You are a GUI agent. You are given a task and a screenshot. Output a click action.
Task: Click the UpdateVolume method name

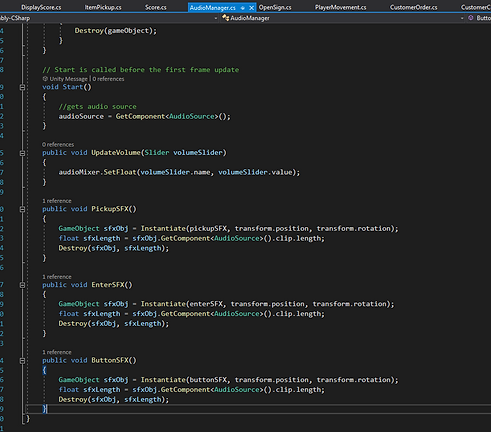(x=116, y=153)
